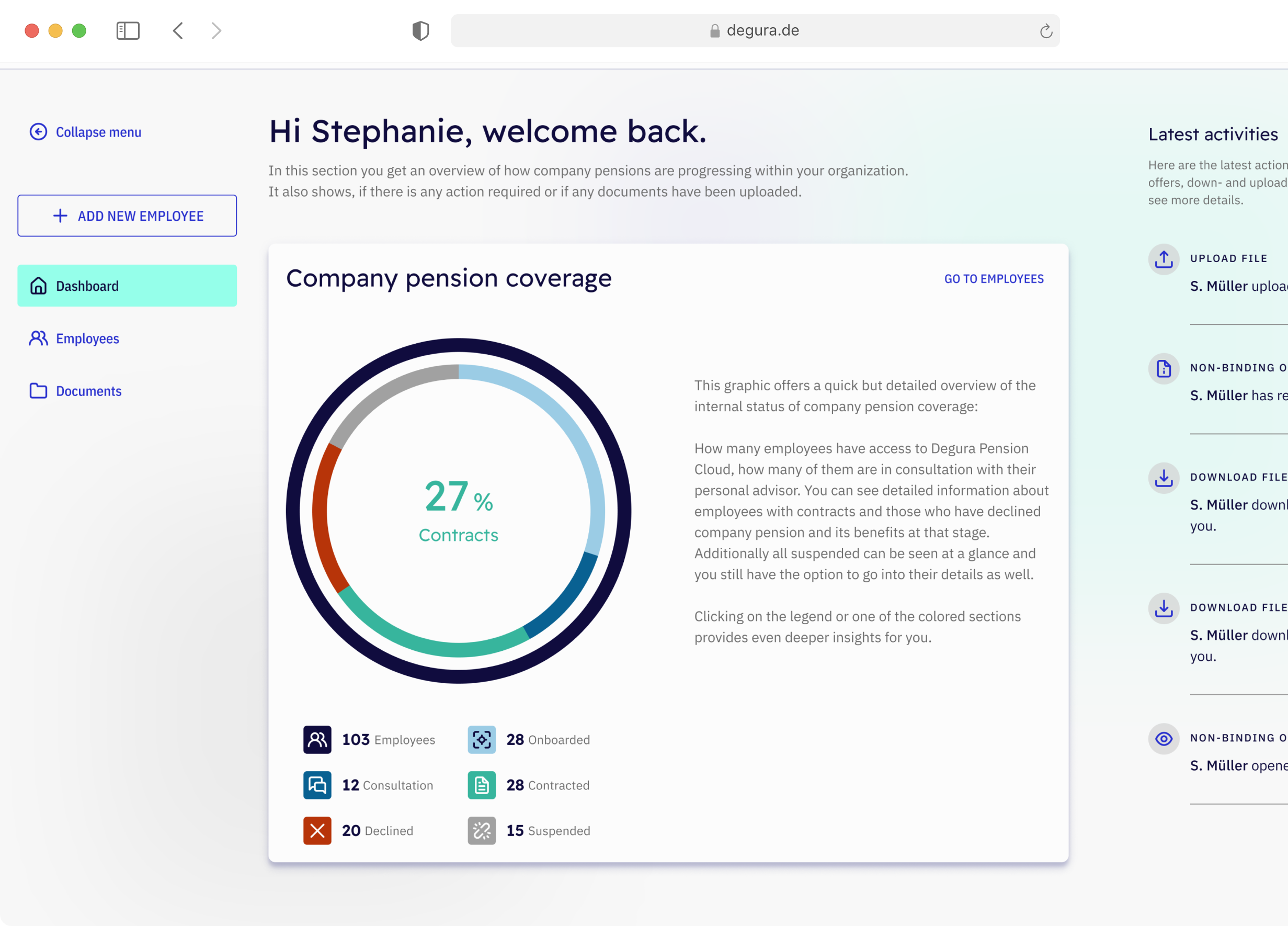1288x926 pixels.
Task: Click the Collapse menu arrow icon
Action: coord(38,132)
